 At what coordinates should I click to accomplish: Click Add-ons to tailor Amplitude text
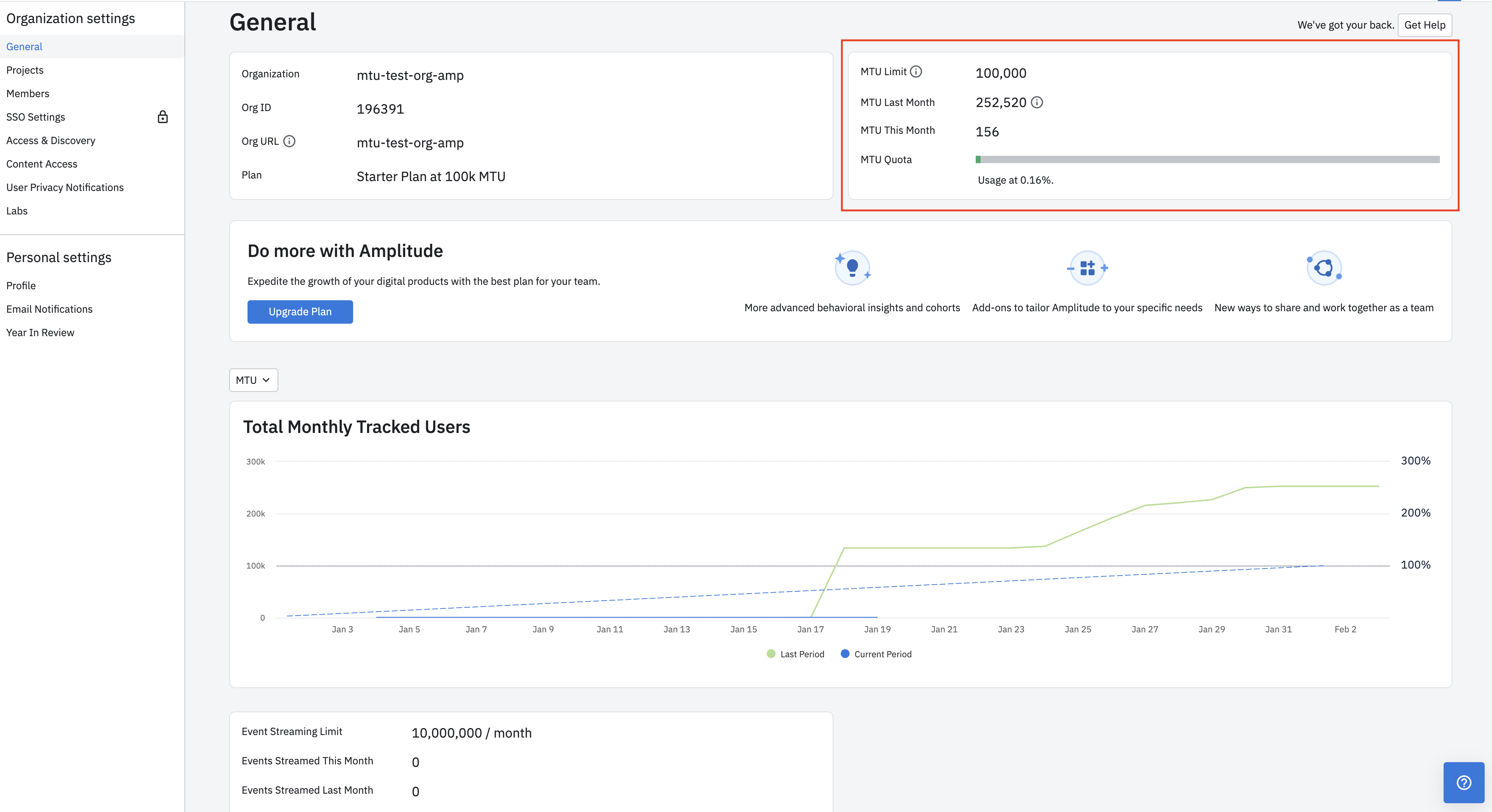click(x=1087, y=308)
